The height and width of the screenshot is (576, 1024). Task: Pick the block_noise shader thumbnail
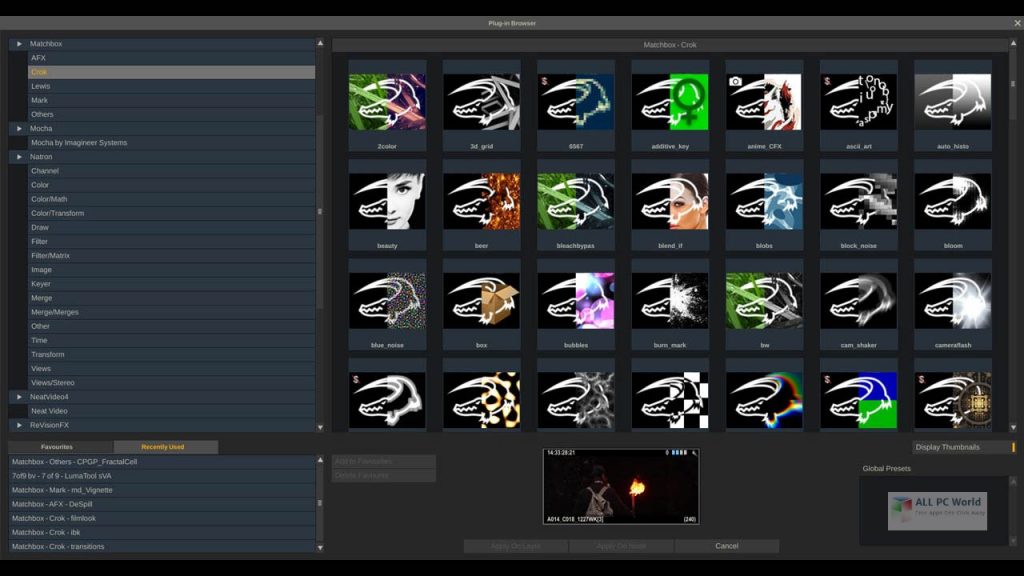tap(859, 201)
